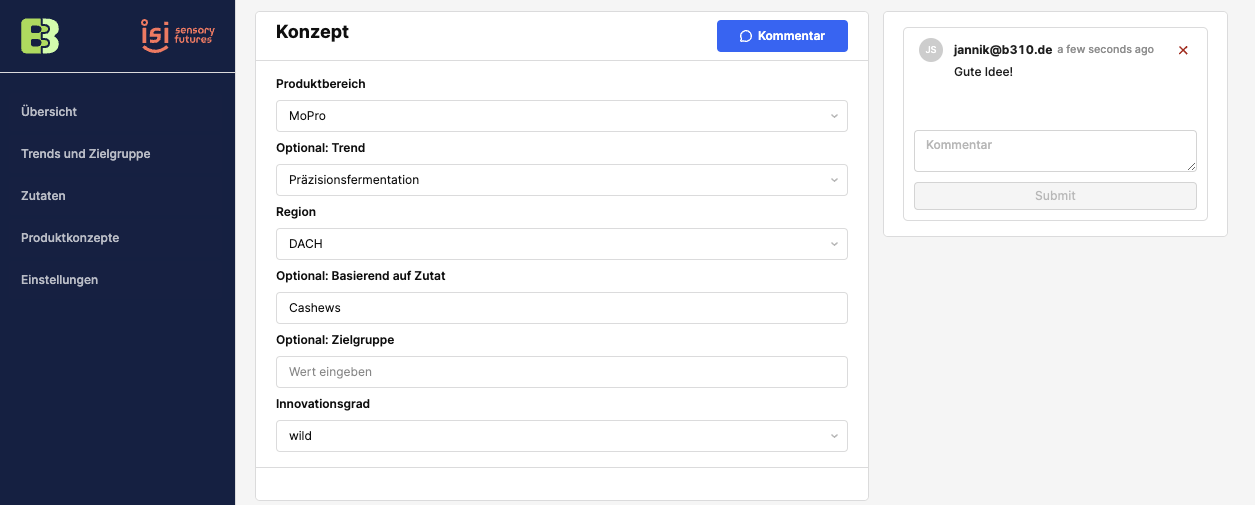Click the JS user avatar in comment
The image size is (1255, 505).
(x=931, y=50)
